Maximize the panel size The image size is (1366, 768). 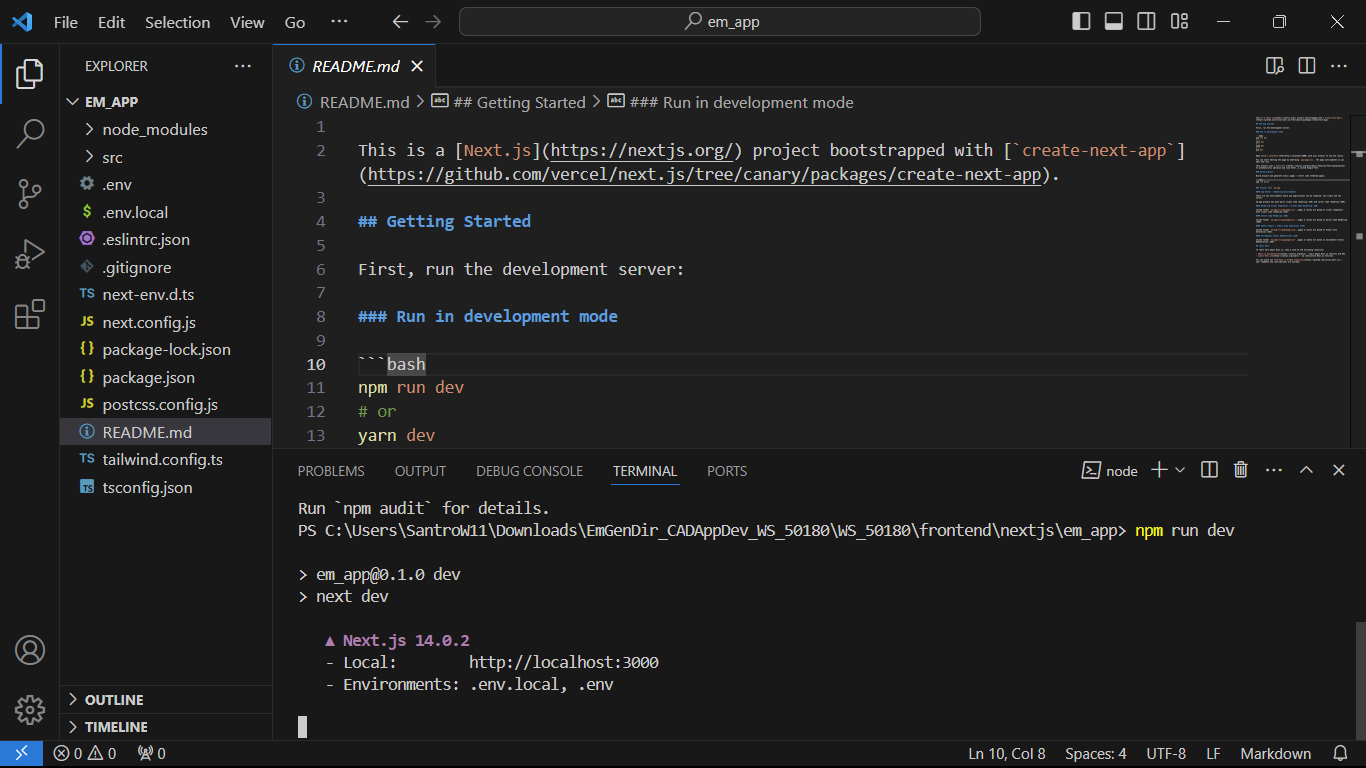point(1306,470)
